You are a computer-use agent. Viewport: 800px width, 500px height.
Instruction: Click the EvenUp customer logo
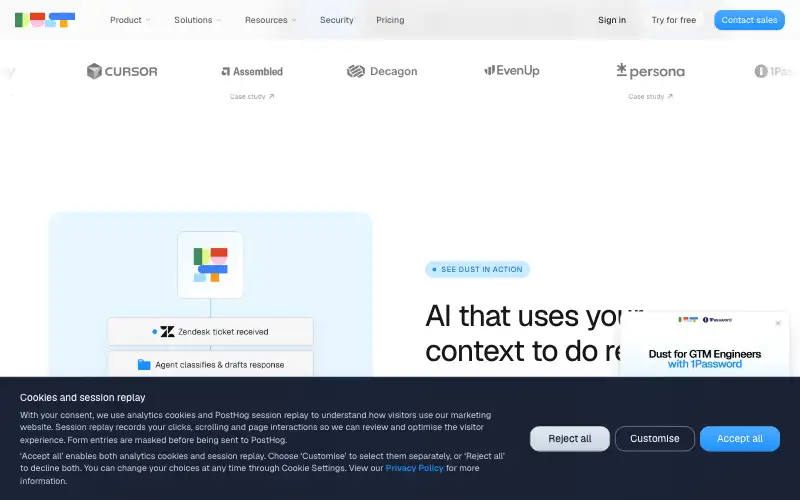512,70
